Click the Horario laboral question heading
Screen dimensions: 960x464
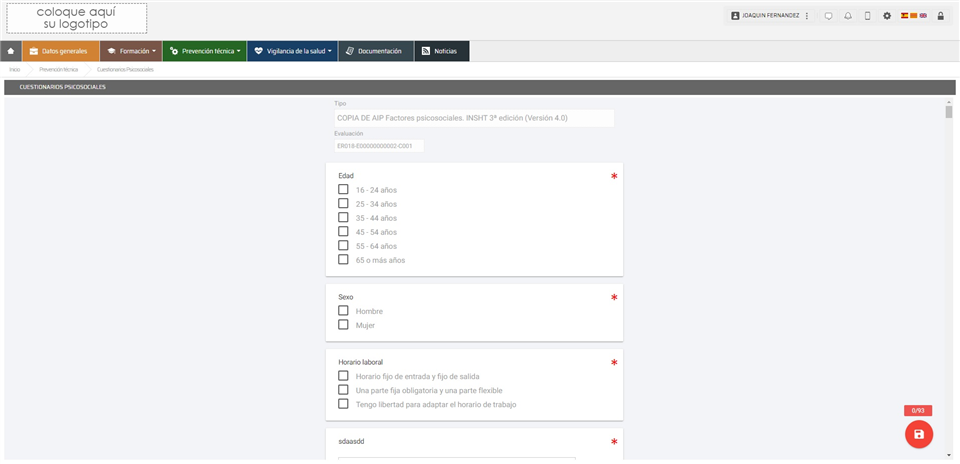pos(361,362)
